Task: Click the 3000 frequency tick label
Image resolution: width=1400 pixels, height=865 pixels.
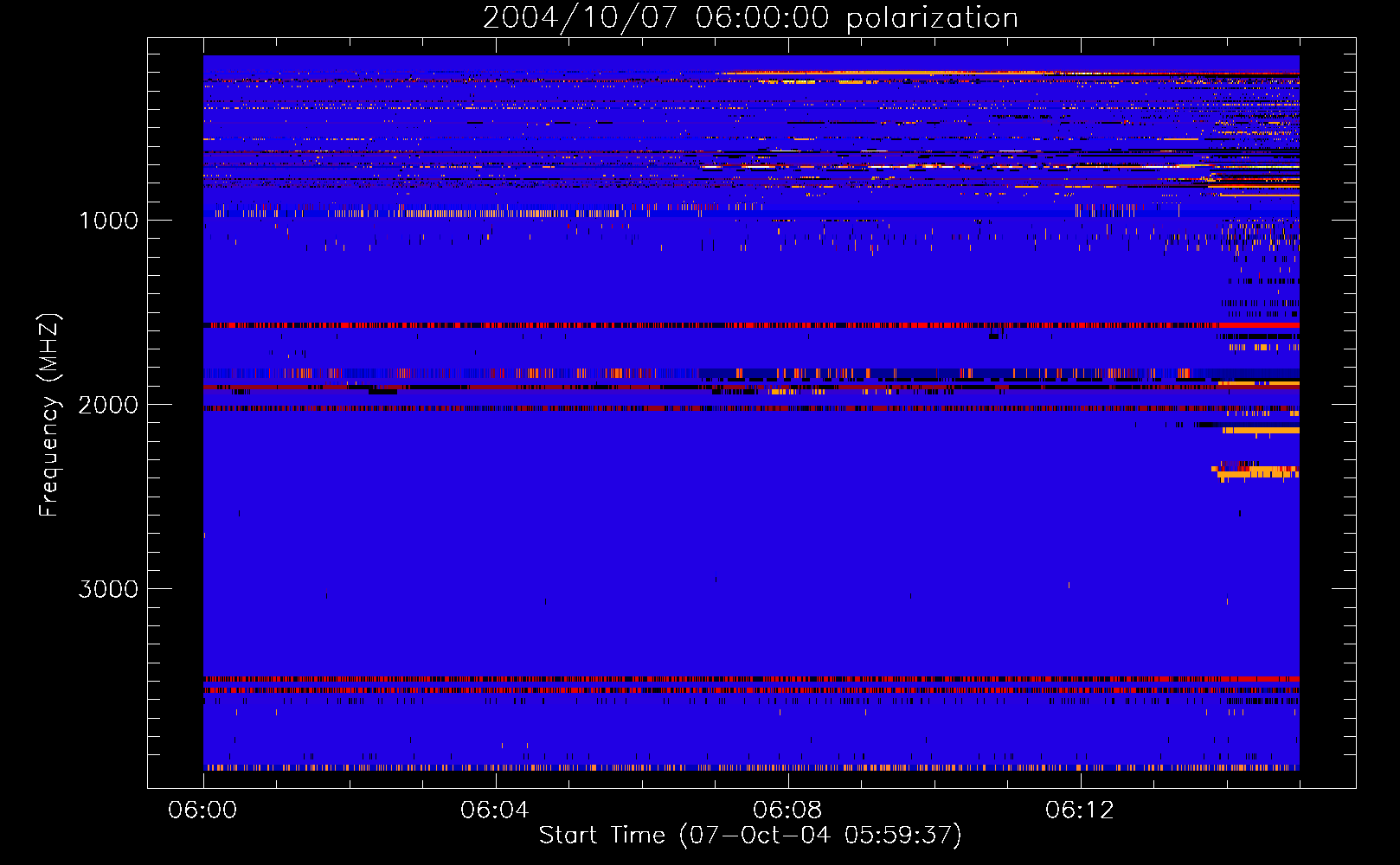Action: click(108, 589)
